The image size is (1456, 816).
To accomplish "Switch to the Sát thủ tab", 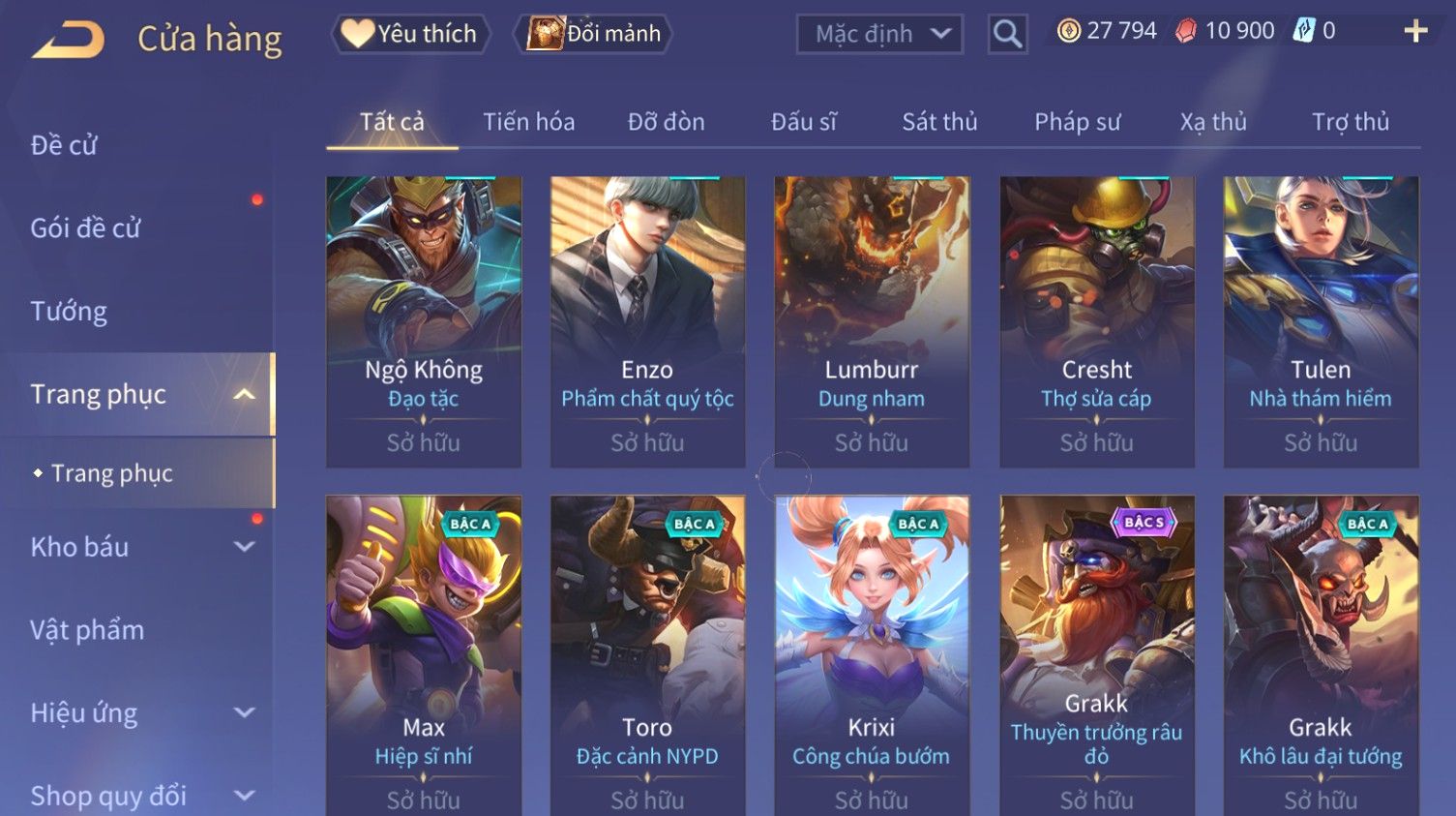I will tap(939, 122).
